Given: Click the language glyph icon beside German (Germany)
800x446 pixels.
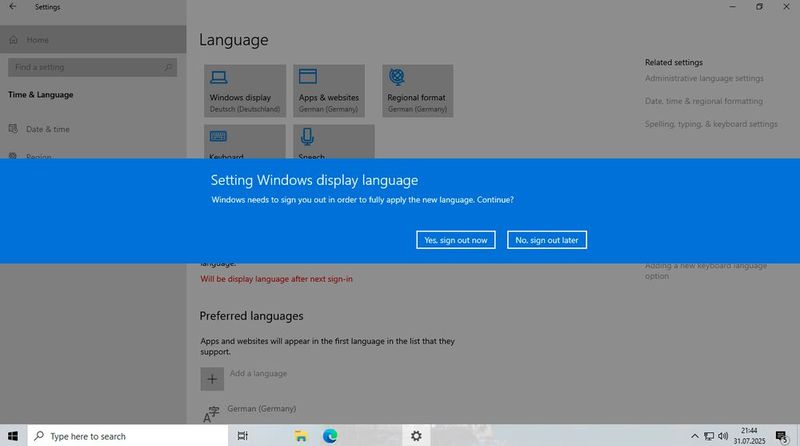Looking at the screenshot, I should [211, 414].
